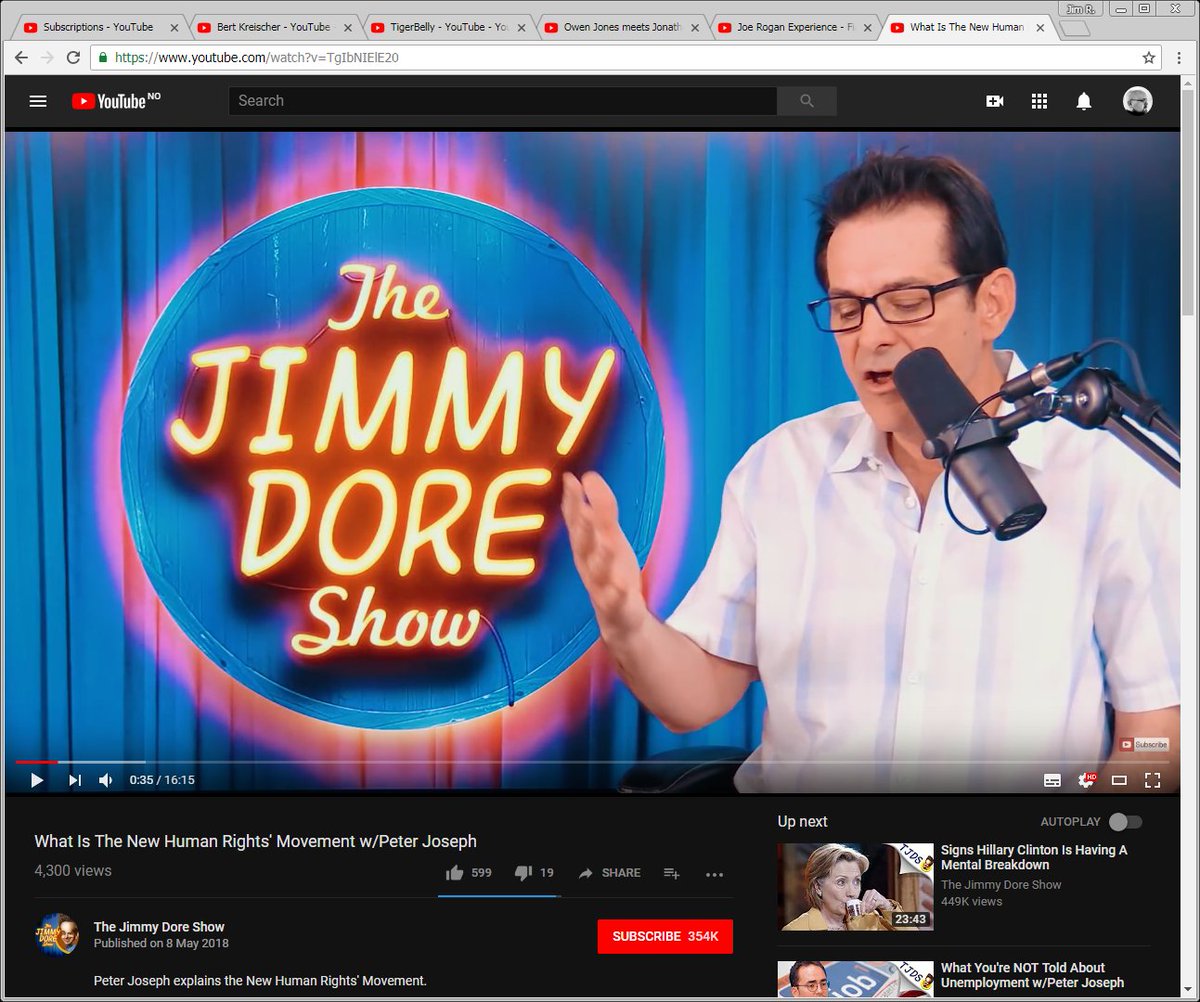Open the account avatar menu

point(1137,101)
